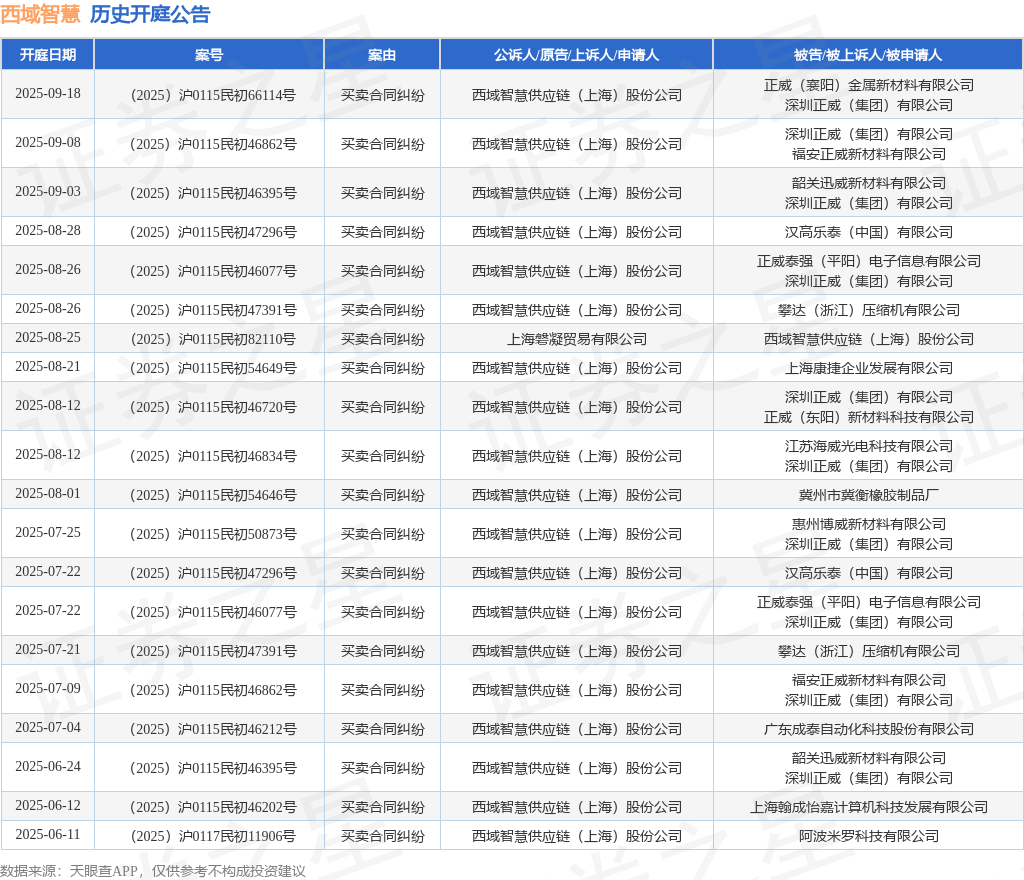
Task: Select date 2025-06-11
Action: click(48, 834)
